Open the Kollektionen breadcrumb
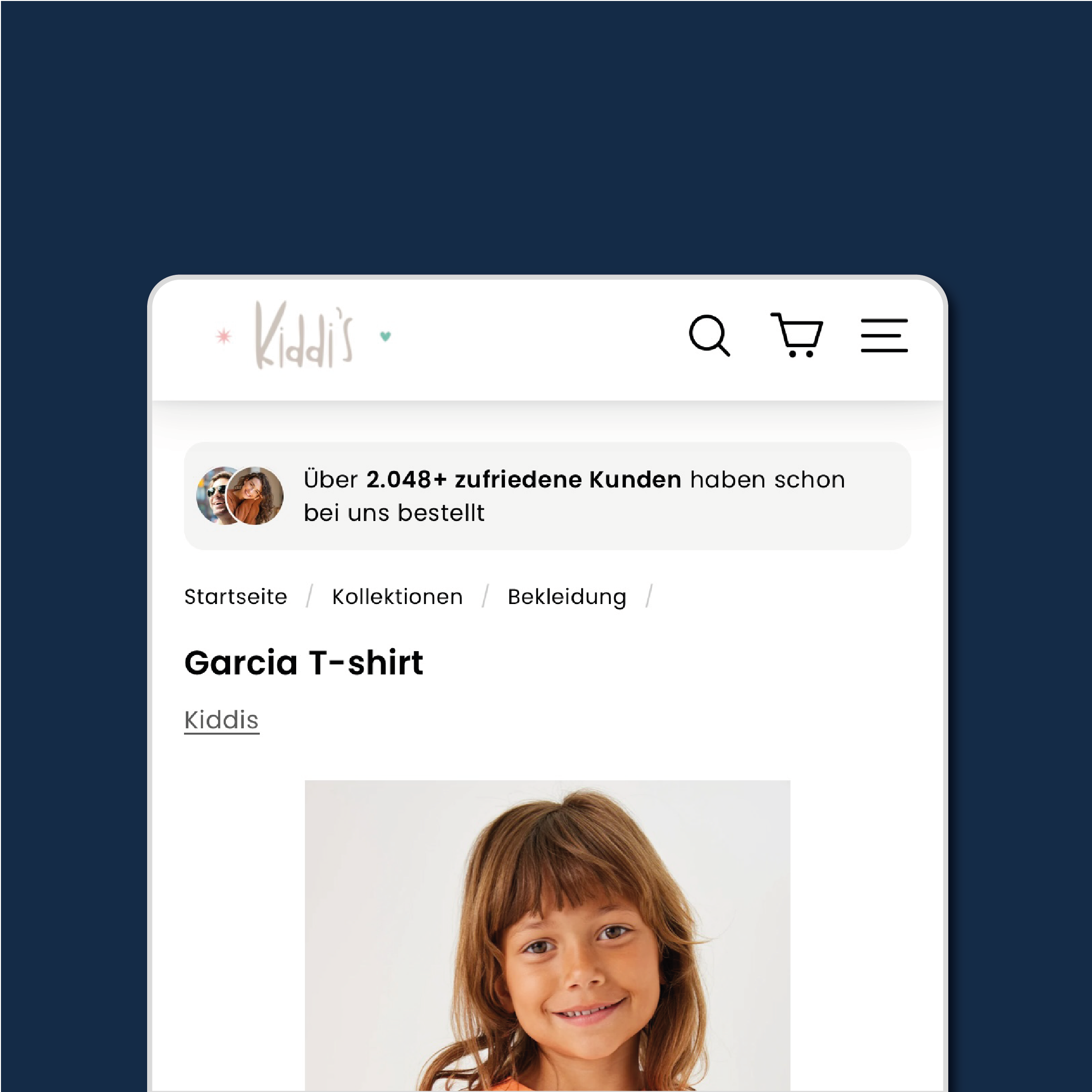This screenshot has width=1092, height=1092. point(397,597)
